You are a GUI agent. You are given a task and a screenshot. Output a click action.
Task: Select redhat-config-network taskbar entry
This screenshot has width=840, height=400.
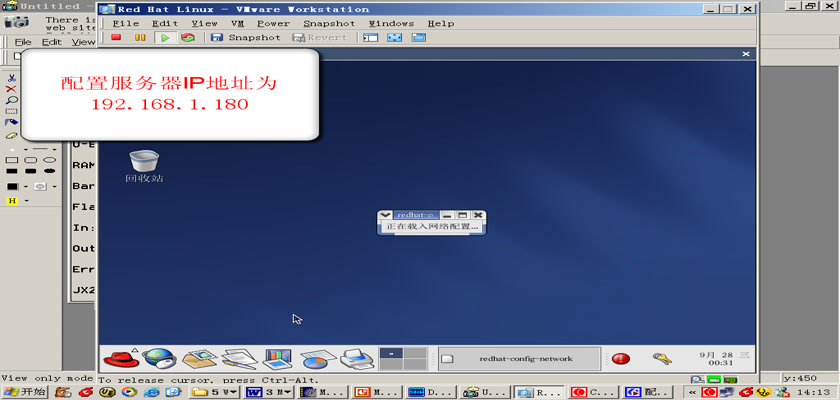click(519, 359)
